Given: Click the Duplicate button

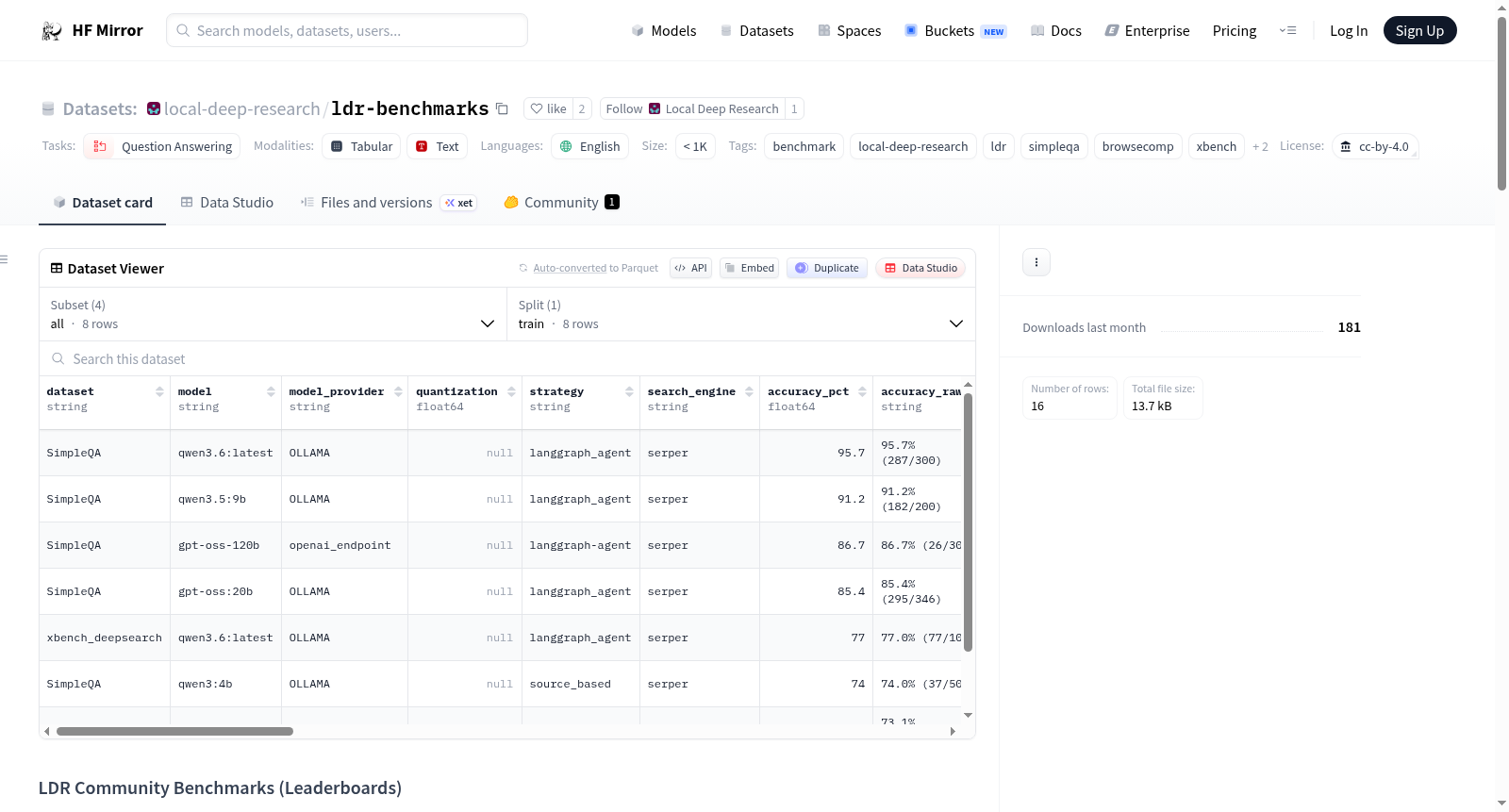Looking at the screenshot, I should coord(827,268).
